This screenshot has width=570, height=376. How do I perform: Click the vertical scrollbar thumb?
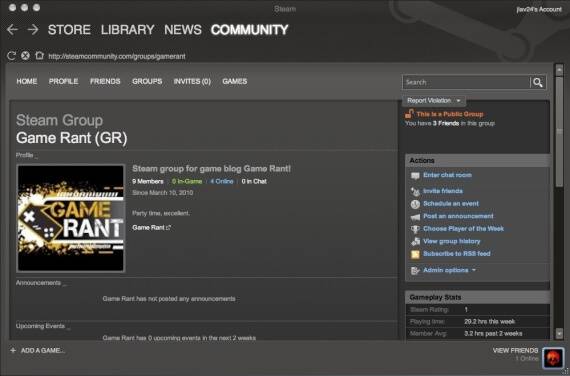coord(559,131)
